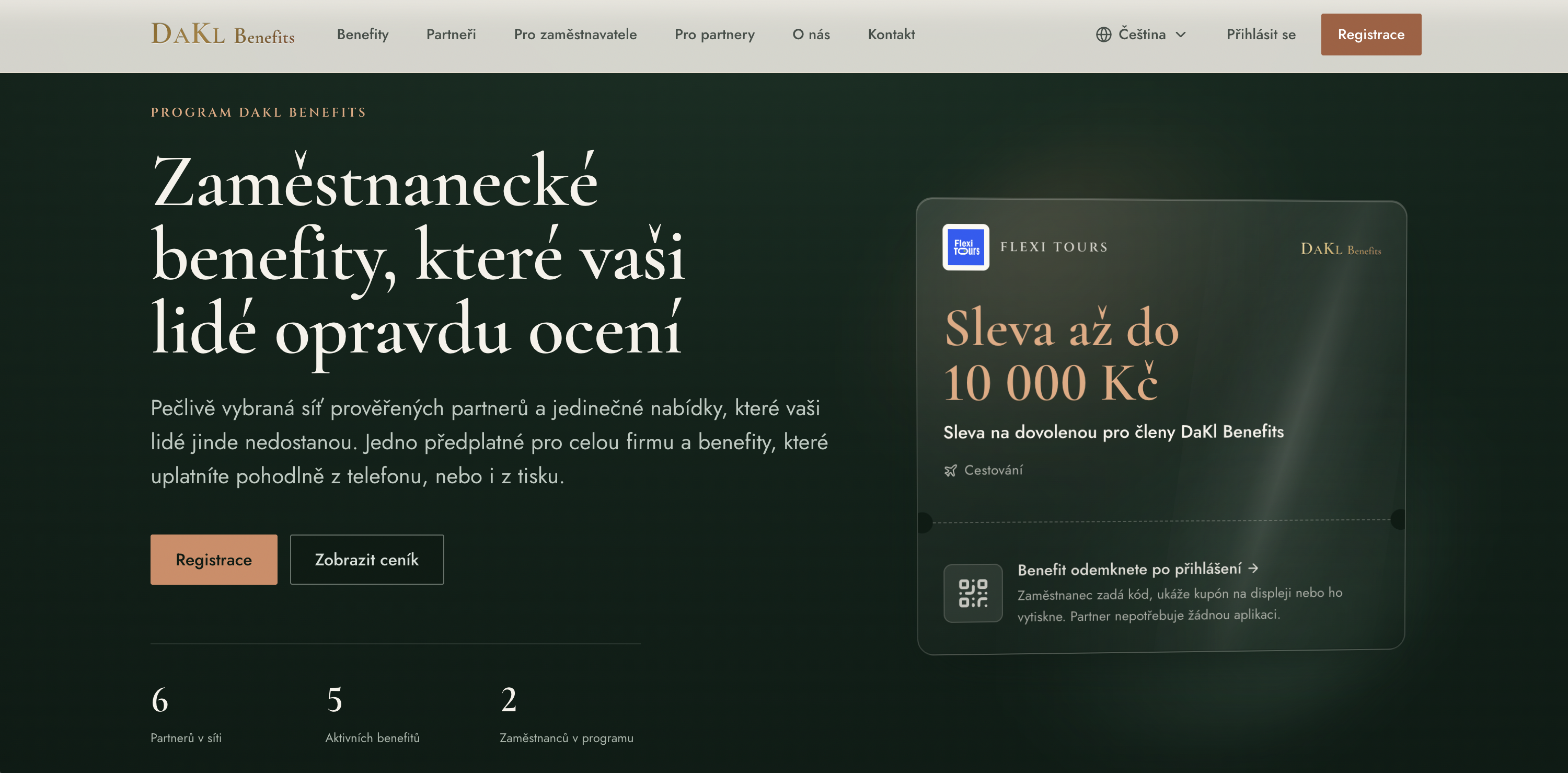This screenshot has height=773, width=1568.
Task: Navigate to O nás
Action: click(x=811, y=35)
